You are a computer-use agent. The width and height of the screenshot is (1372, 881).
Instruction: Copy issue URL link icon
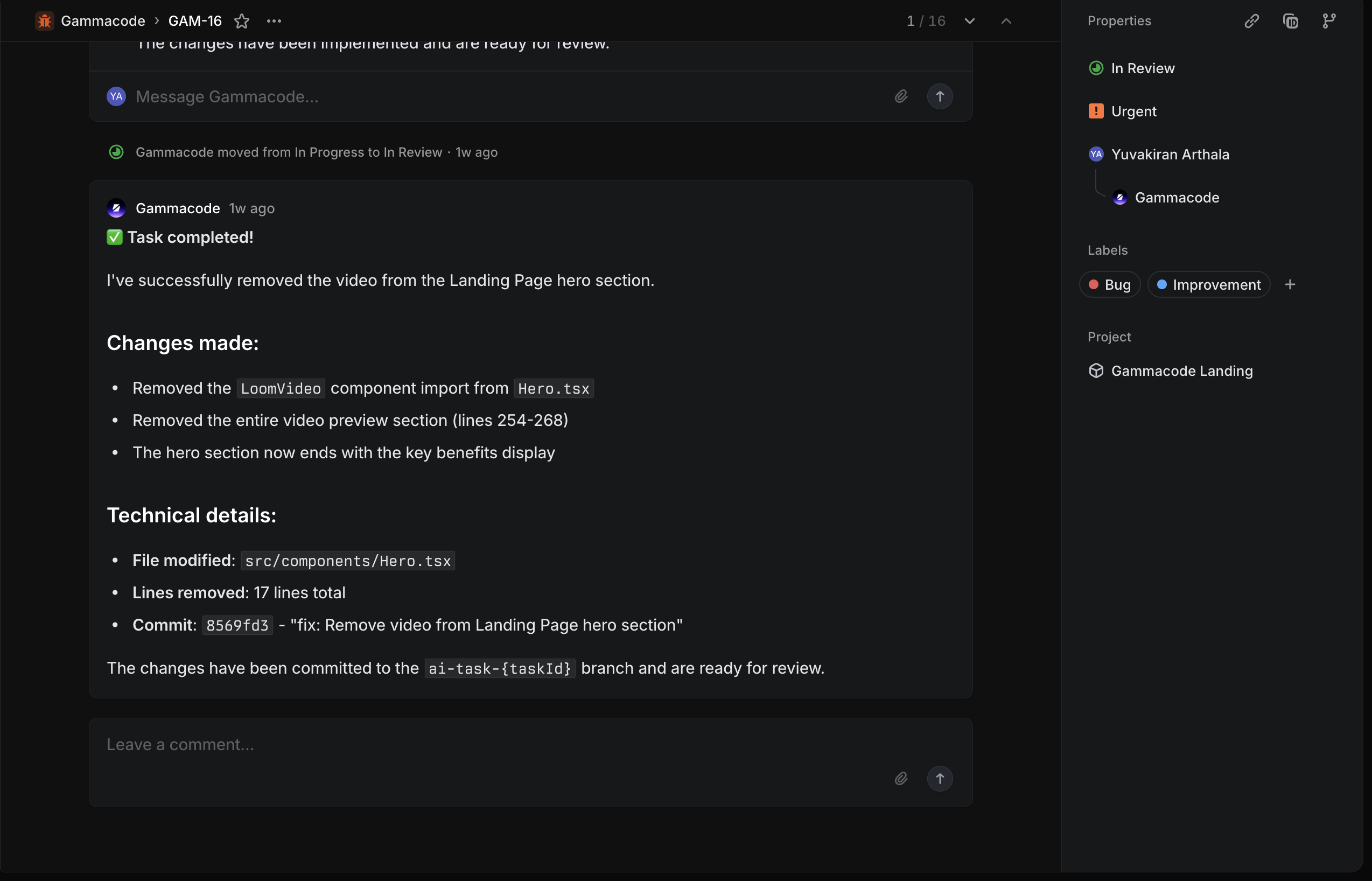(x=1252, y=21)
